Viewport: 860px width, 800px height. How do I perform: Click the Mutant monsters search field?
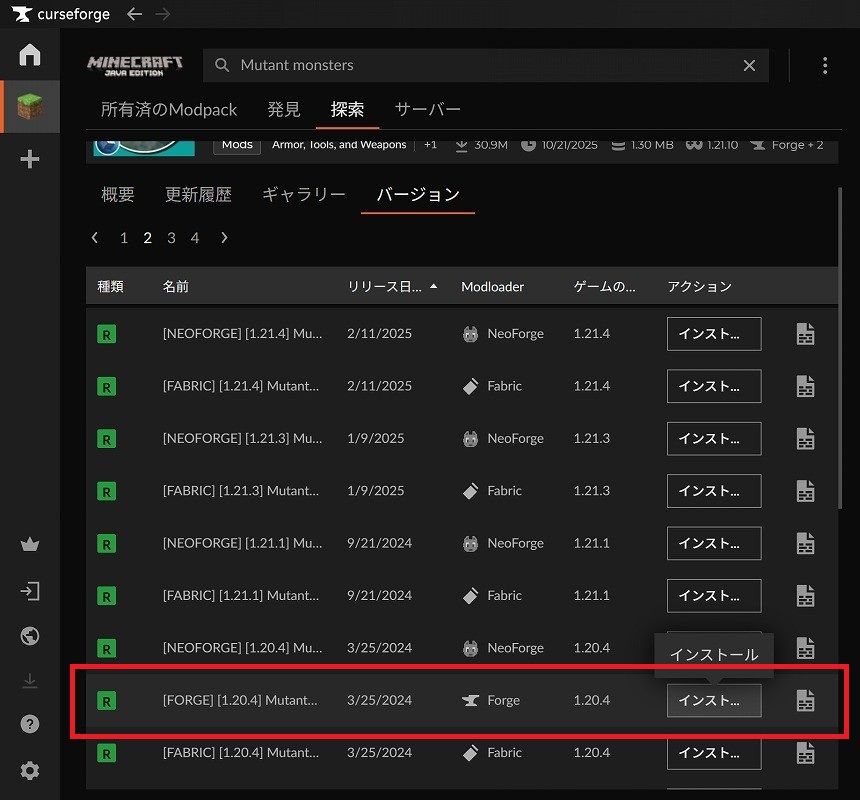tap(480, 65)
